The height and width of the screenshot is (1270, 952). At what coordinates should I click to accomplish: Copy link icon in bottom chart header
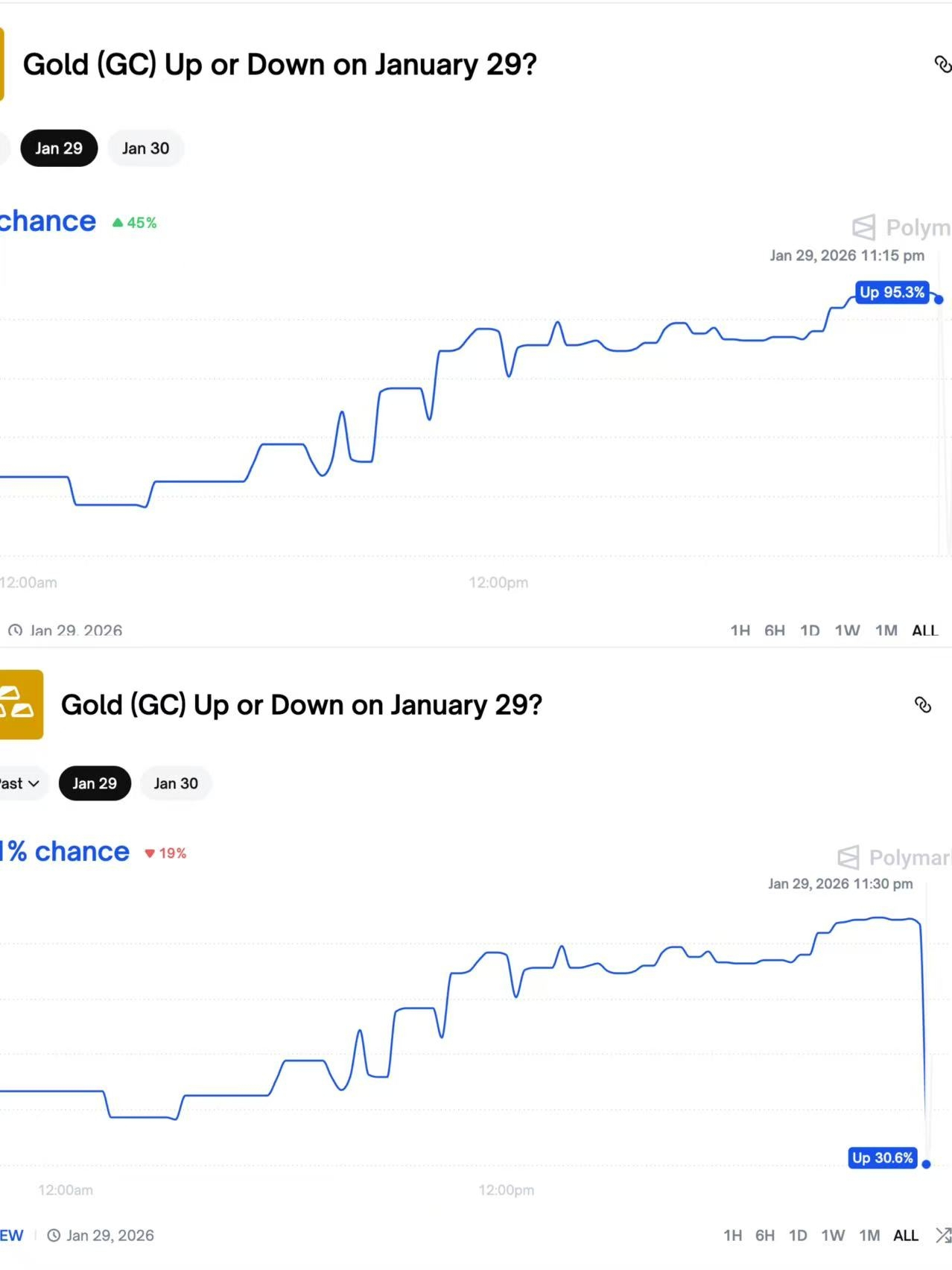click(x=923, y=705)
